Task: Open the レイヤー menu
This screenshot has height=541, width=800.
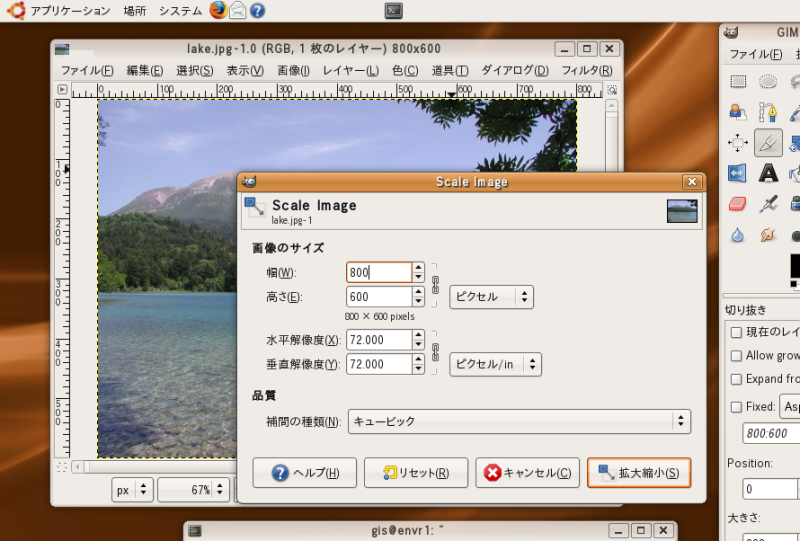Action: [350, 70]
